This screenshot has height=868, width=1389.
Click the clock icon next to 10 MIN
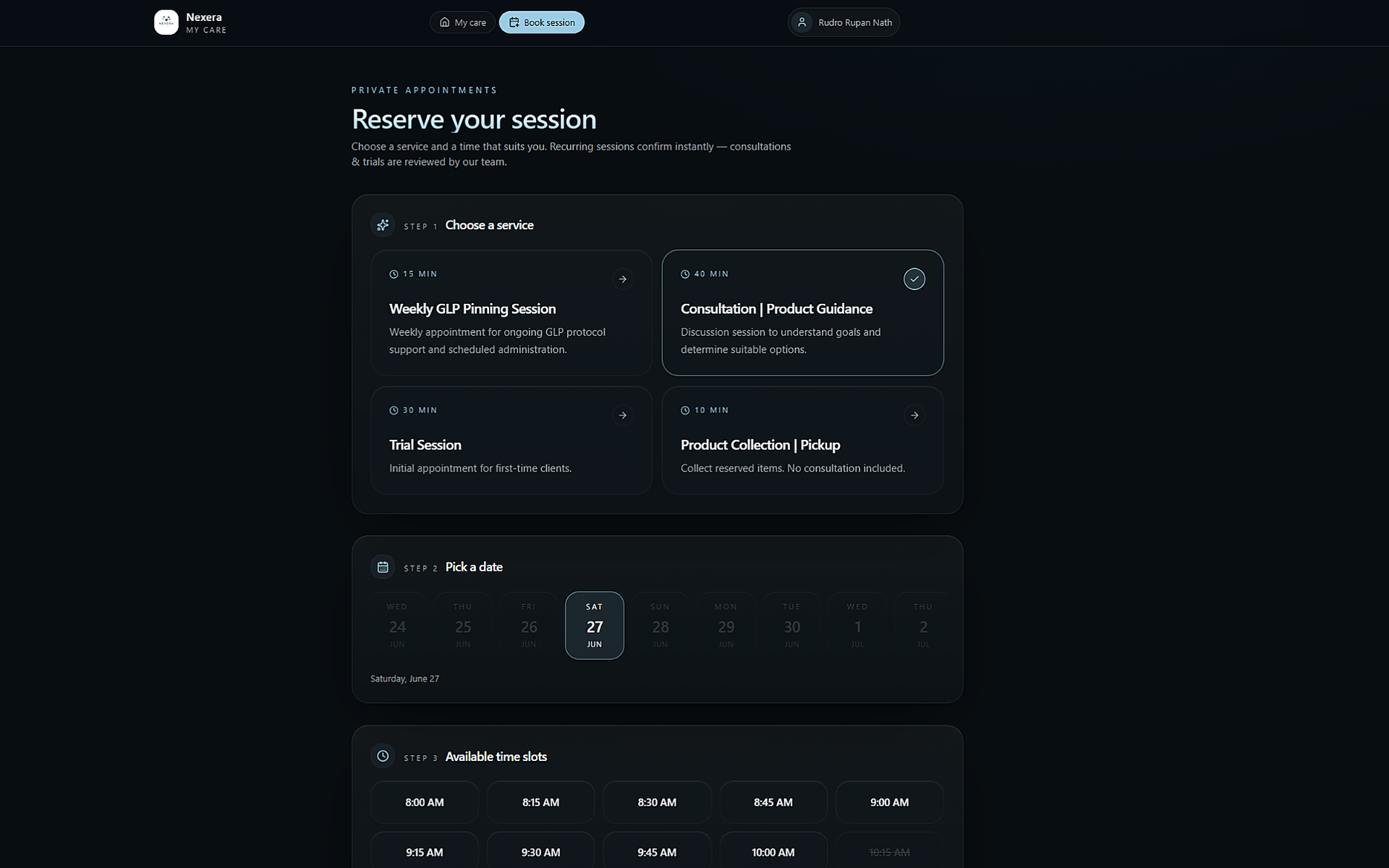[x=685, y=410]
